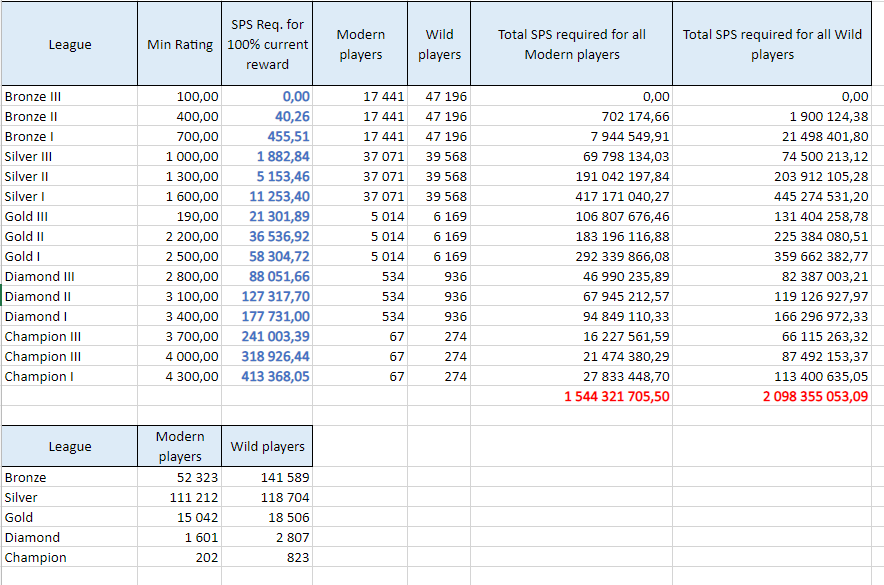Select Diamond Wild players count 2 807
Viewport: 884px width, 585px height.
tap(267, 537)
